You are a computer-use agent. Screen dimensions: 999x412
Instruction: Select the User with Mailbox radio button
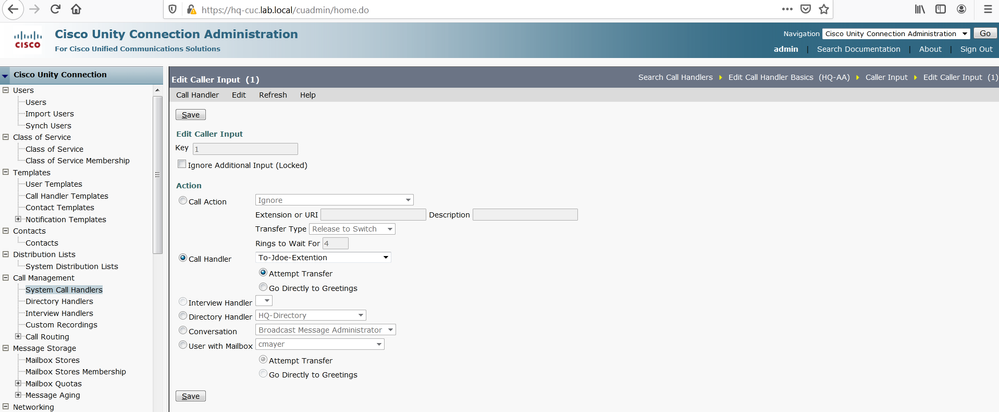tap(183, 345)
